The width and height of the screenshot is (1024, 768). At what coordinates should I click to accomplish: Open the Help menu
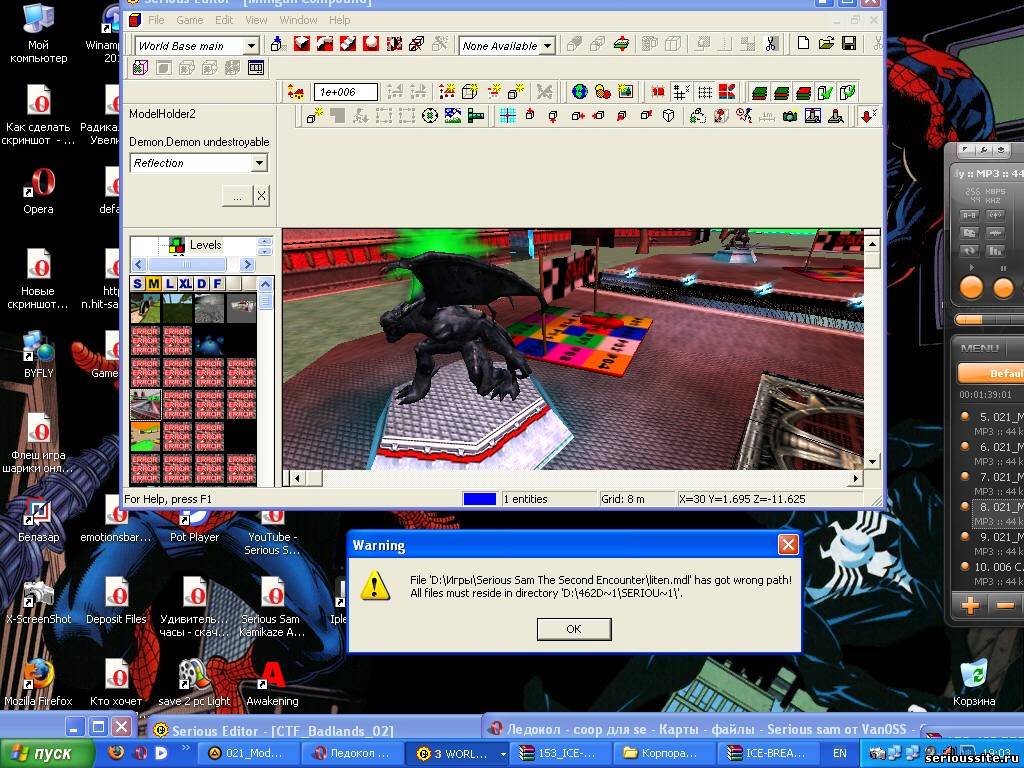[x=340, y=20]
